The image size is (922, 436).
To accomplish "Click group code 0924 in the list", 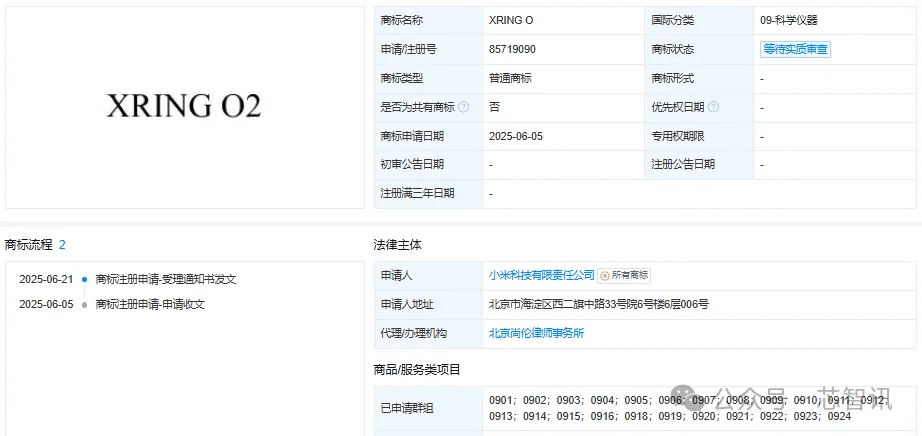I will (x=839, y=417).
